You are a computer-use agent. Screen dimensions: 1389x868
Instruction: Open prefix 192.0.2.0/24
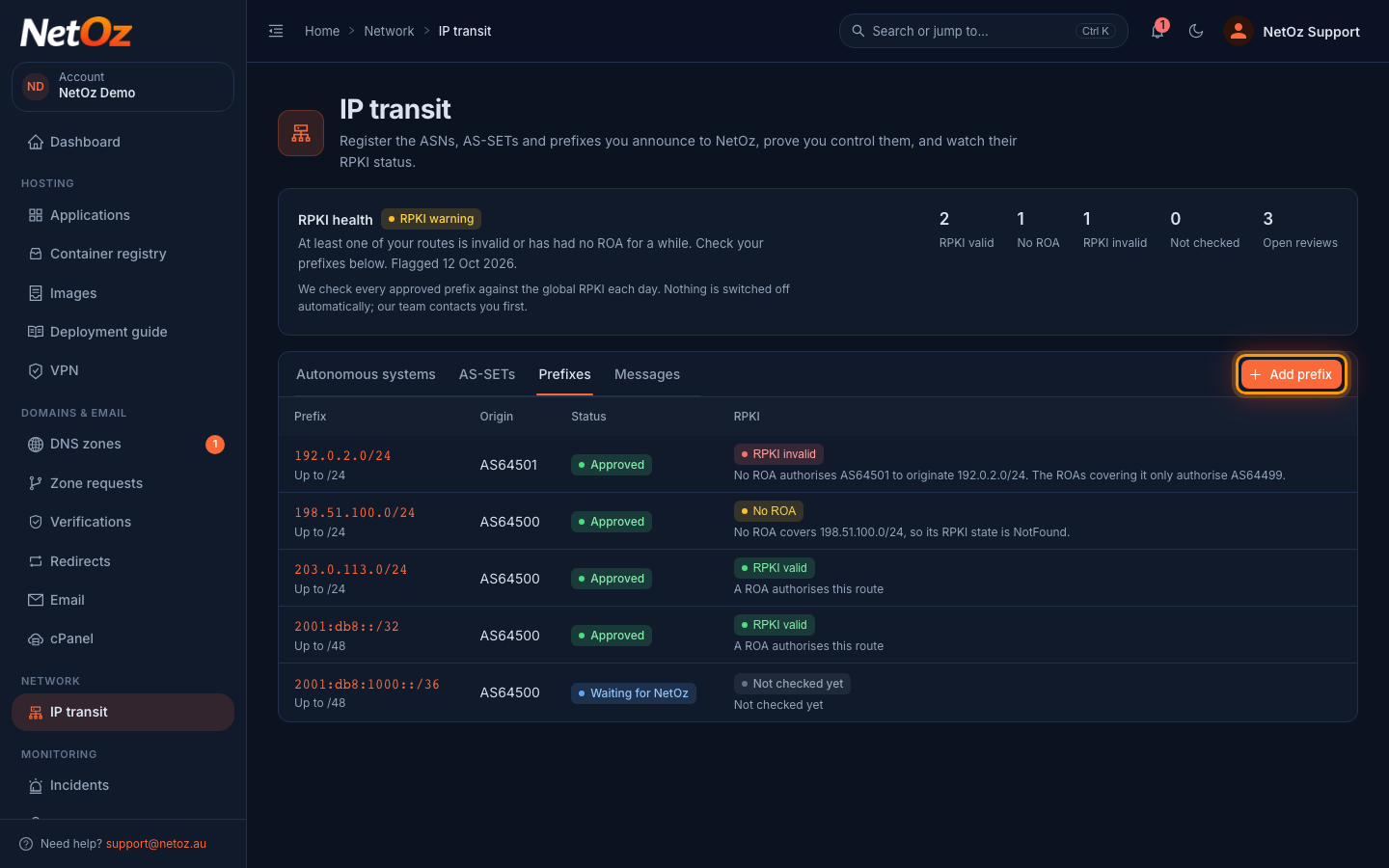[342, 455]
